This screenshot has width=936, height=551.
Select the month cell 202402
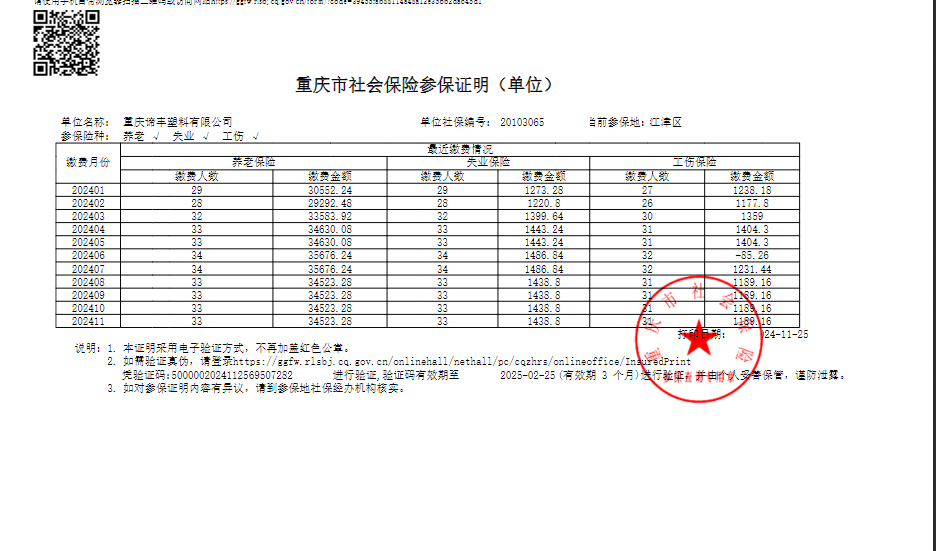point(88,204)
